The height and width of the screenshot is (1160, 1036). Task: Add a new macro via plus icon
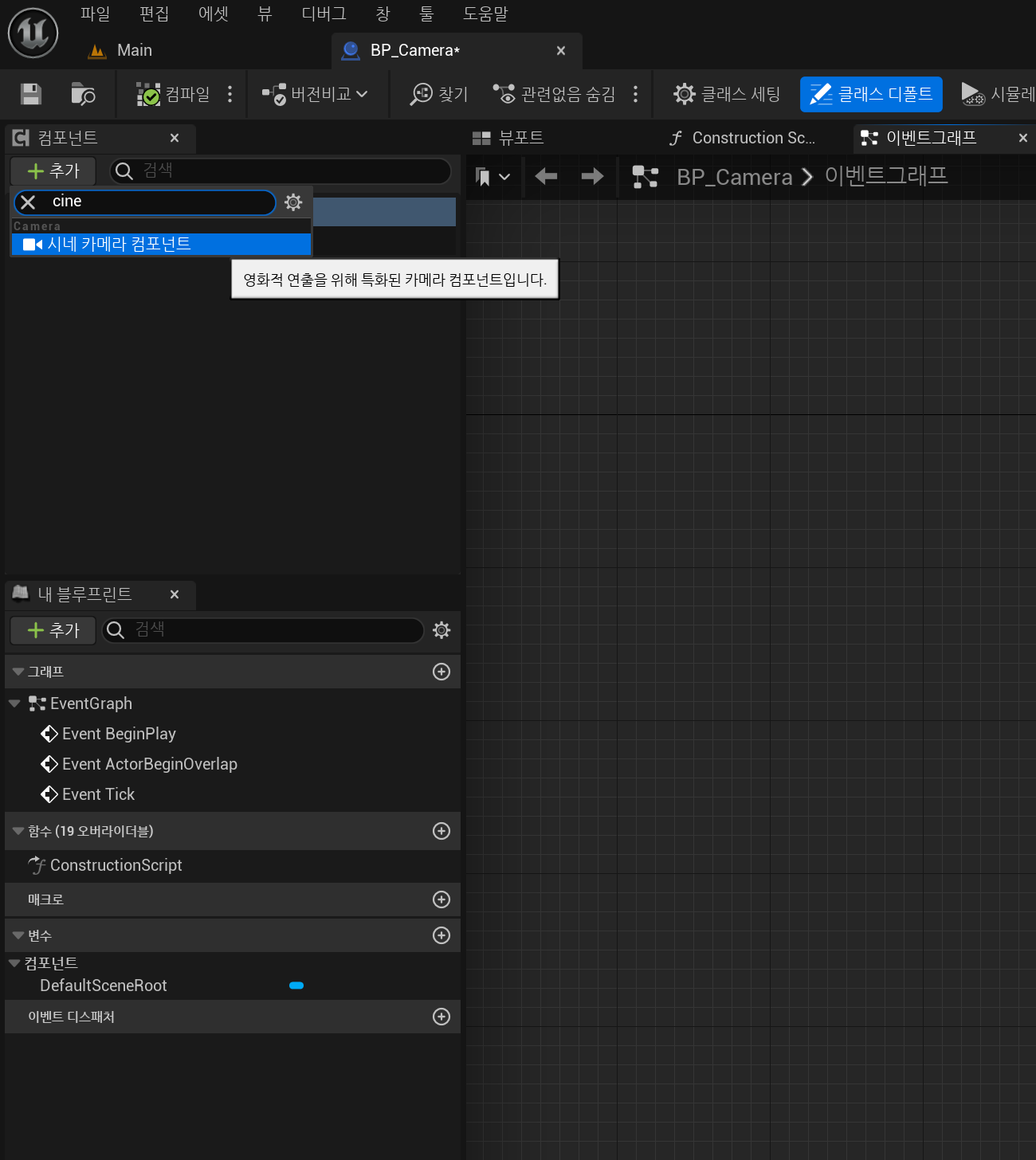point(441,899)
